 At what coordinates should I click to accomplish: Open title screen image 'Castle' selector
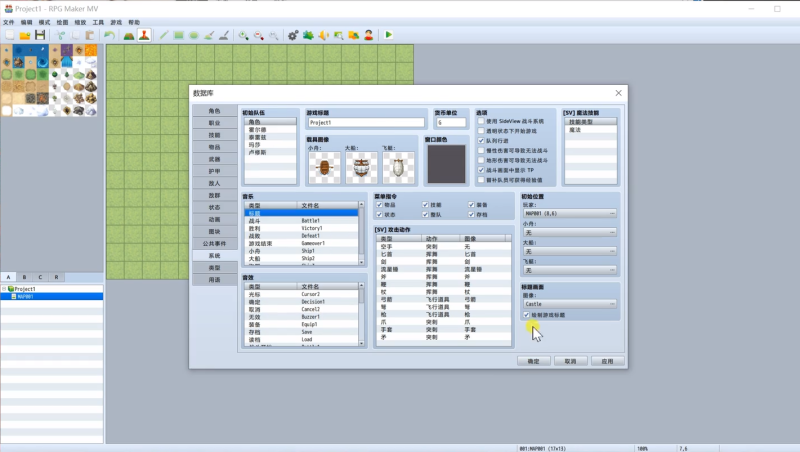(x=570, y=304)
